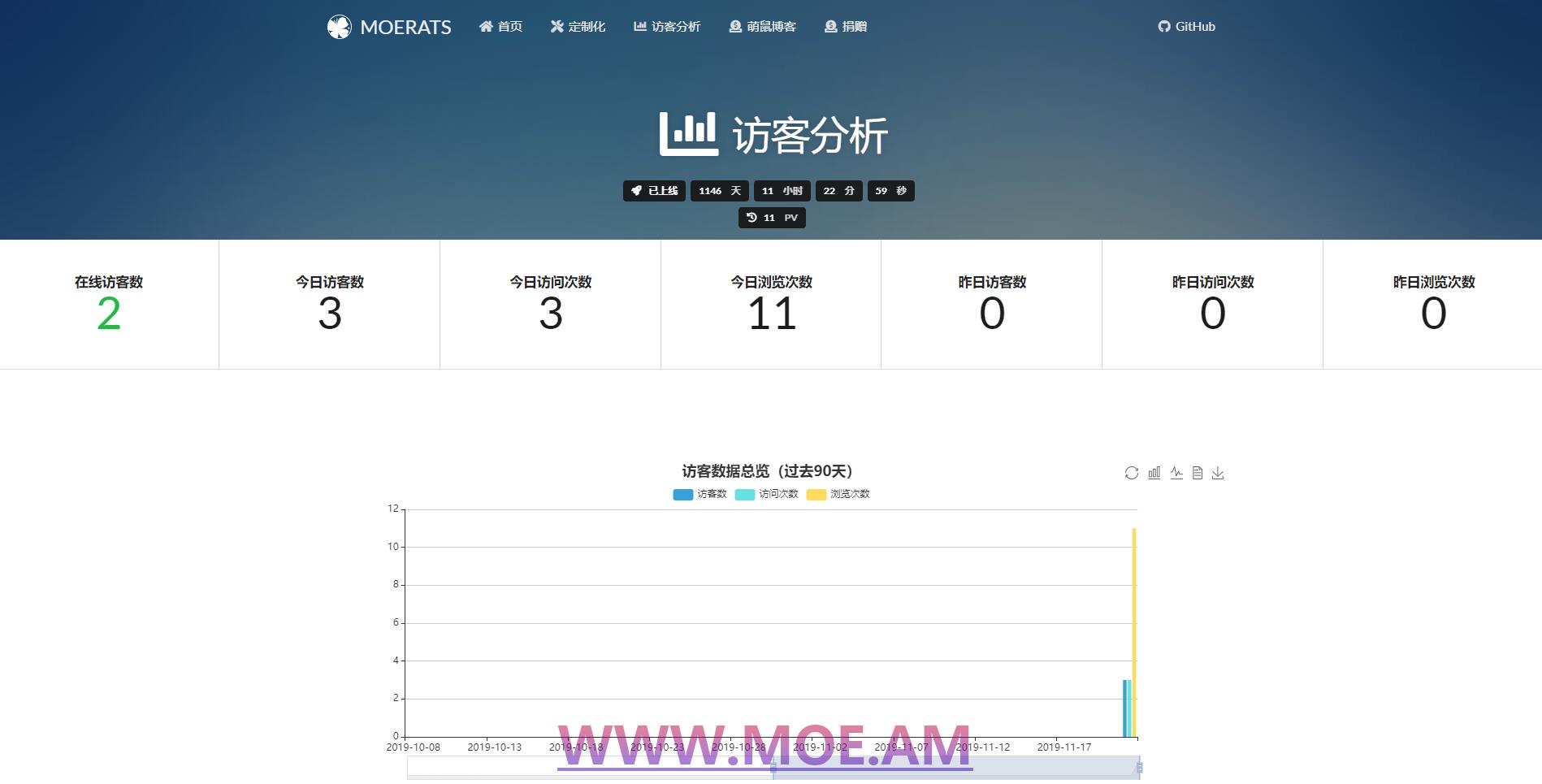Click the 11 PV badge

(x=772, y=218)
